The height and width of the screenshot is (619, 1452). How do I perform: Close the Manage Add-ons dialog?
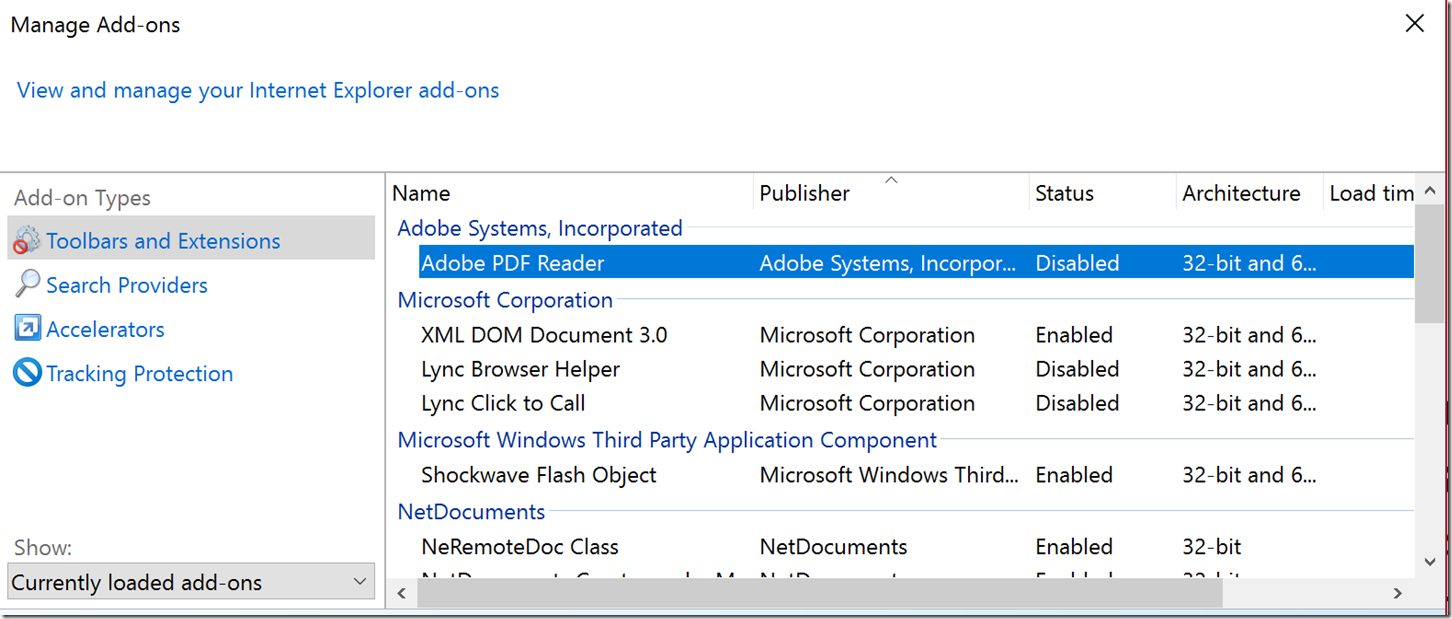1414,24
